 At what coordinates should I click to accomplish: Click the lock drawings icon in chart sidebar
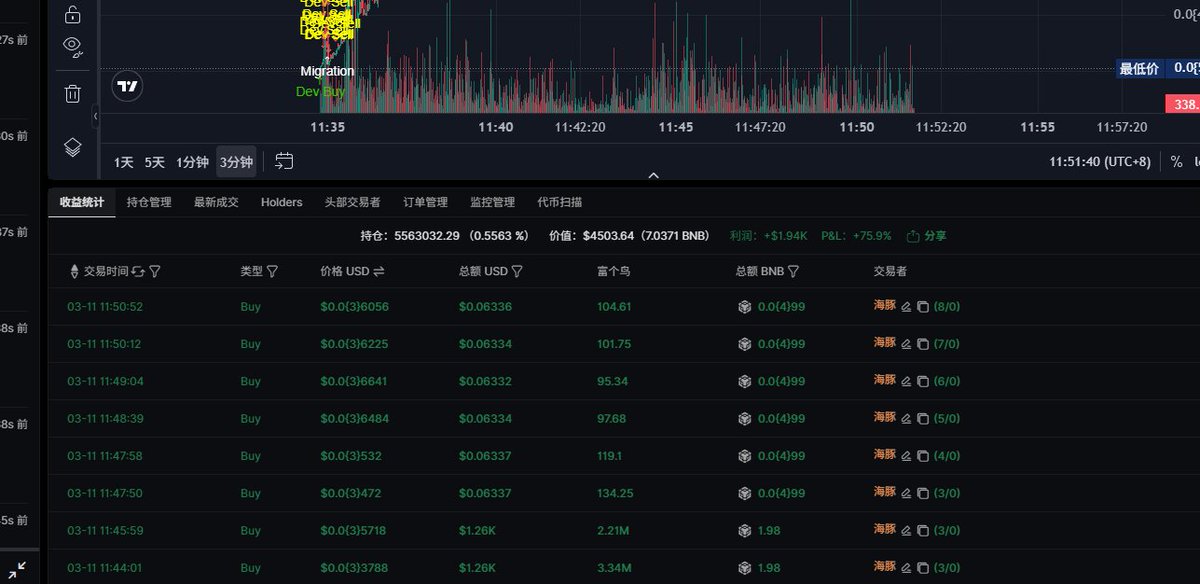coord(72,14)
